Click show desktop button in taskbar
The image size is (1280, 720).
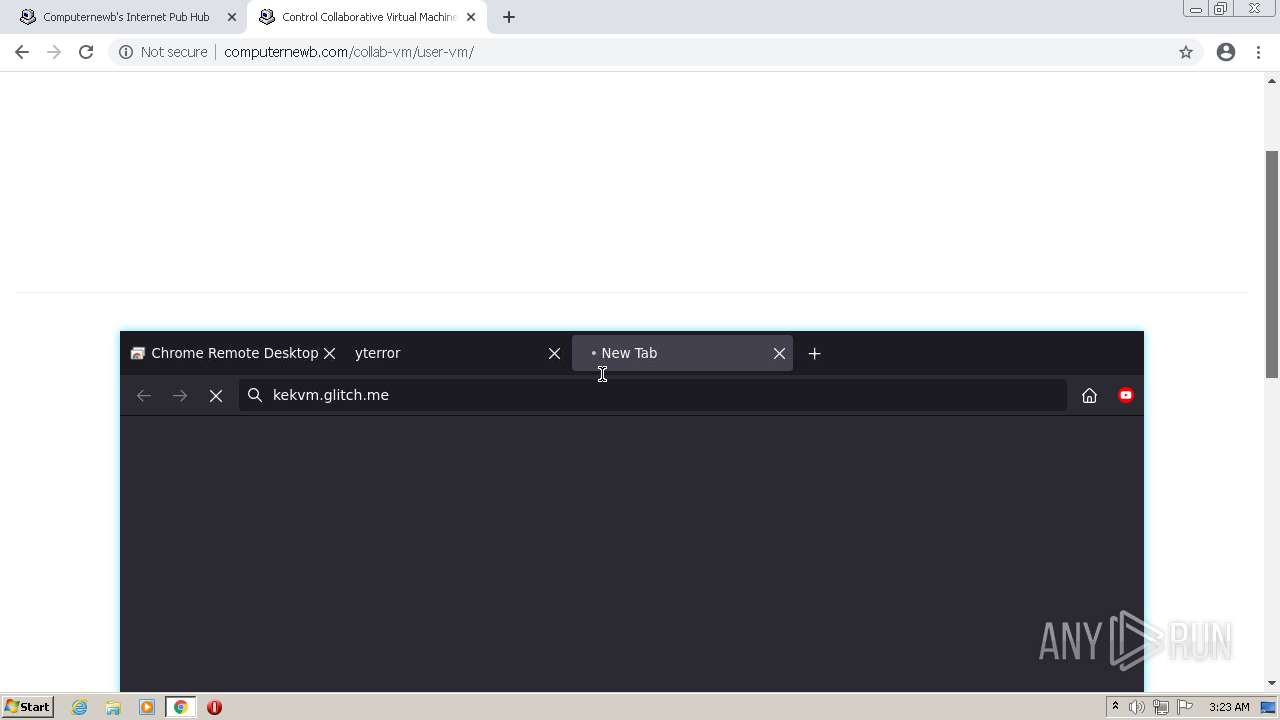pyautogui.click(x=1269, y=707)
